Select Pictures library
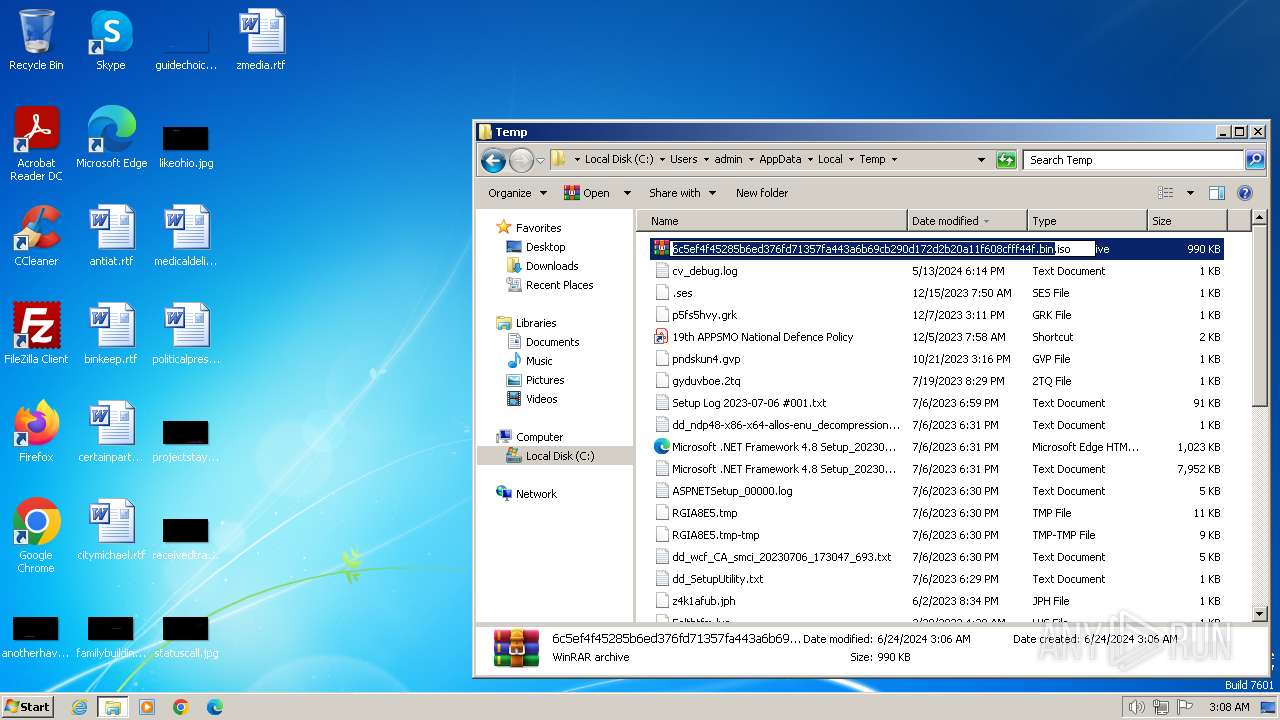The width and height of the screenshot is (1280, 720). (x=545, y=380)
